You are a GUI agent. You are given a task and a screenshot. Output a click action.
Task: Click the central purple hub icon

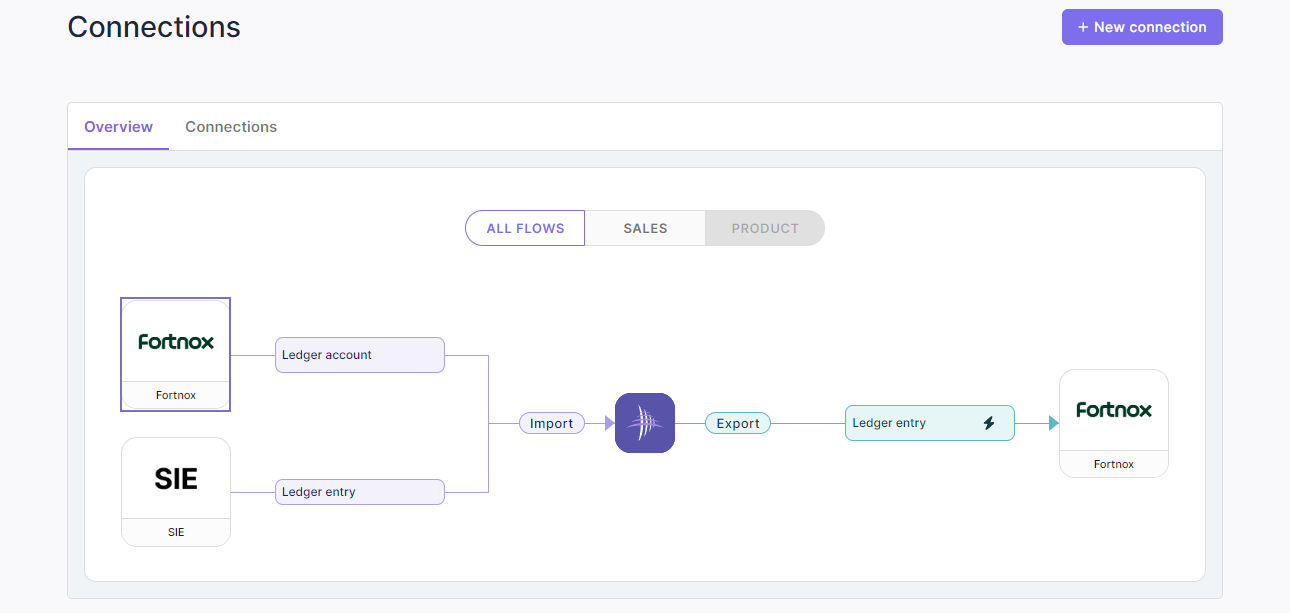(645, 423)
